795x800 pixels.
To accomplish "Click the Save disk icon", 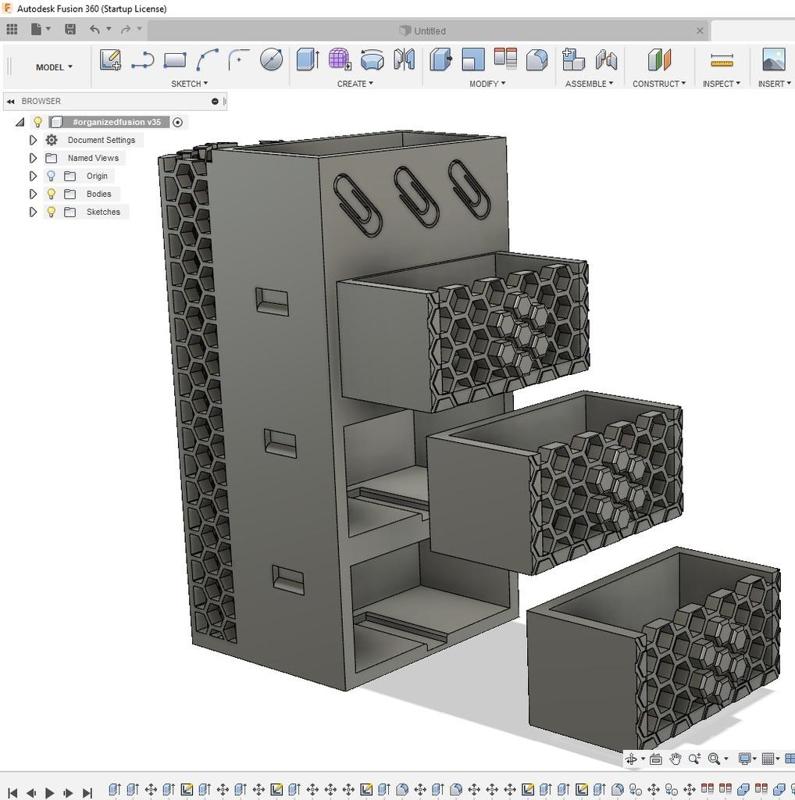I will point(70,30).
